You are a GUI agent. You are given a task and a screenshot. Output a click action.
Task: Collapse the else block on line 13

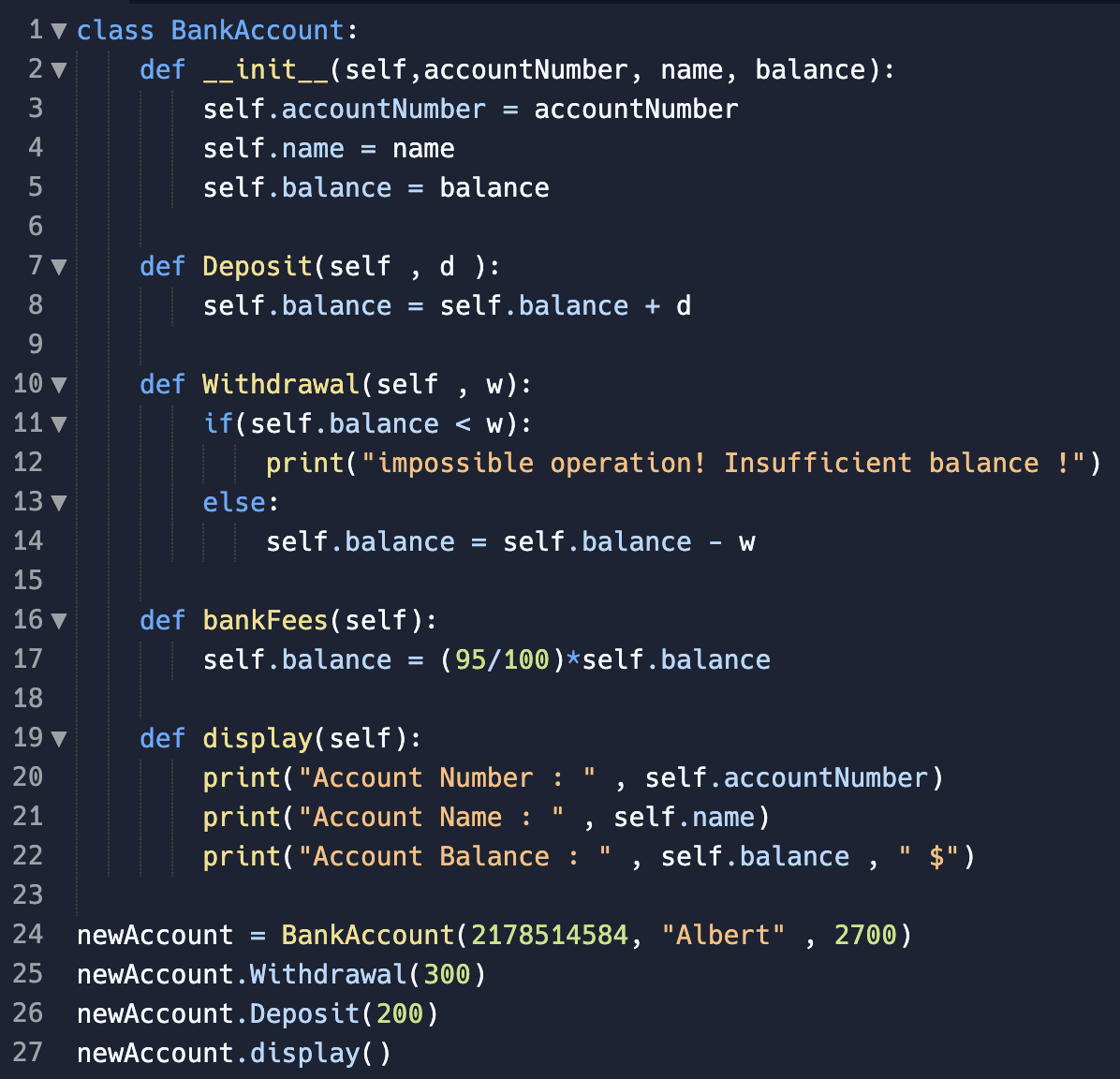59,503
